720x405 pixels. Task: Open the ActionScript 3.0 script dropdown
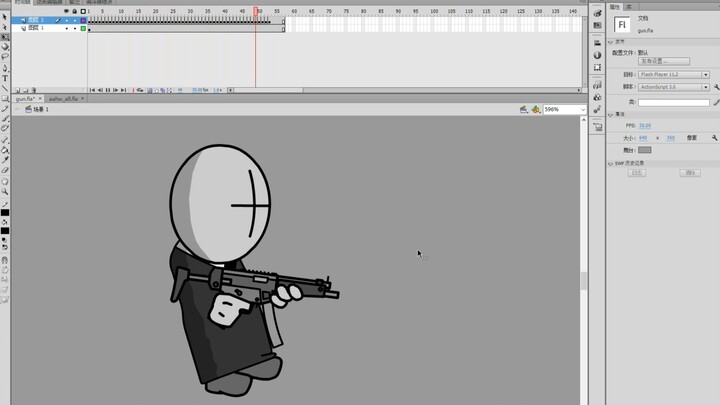point(672,87)
